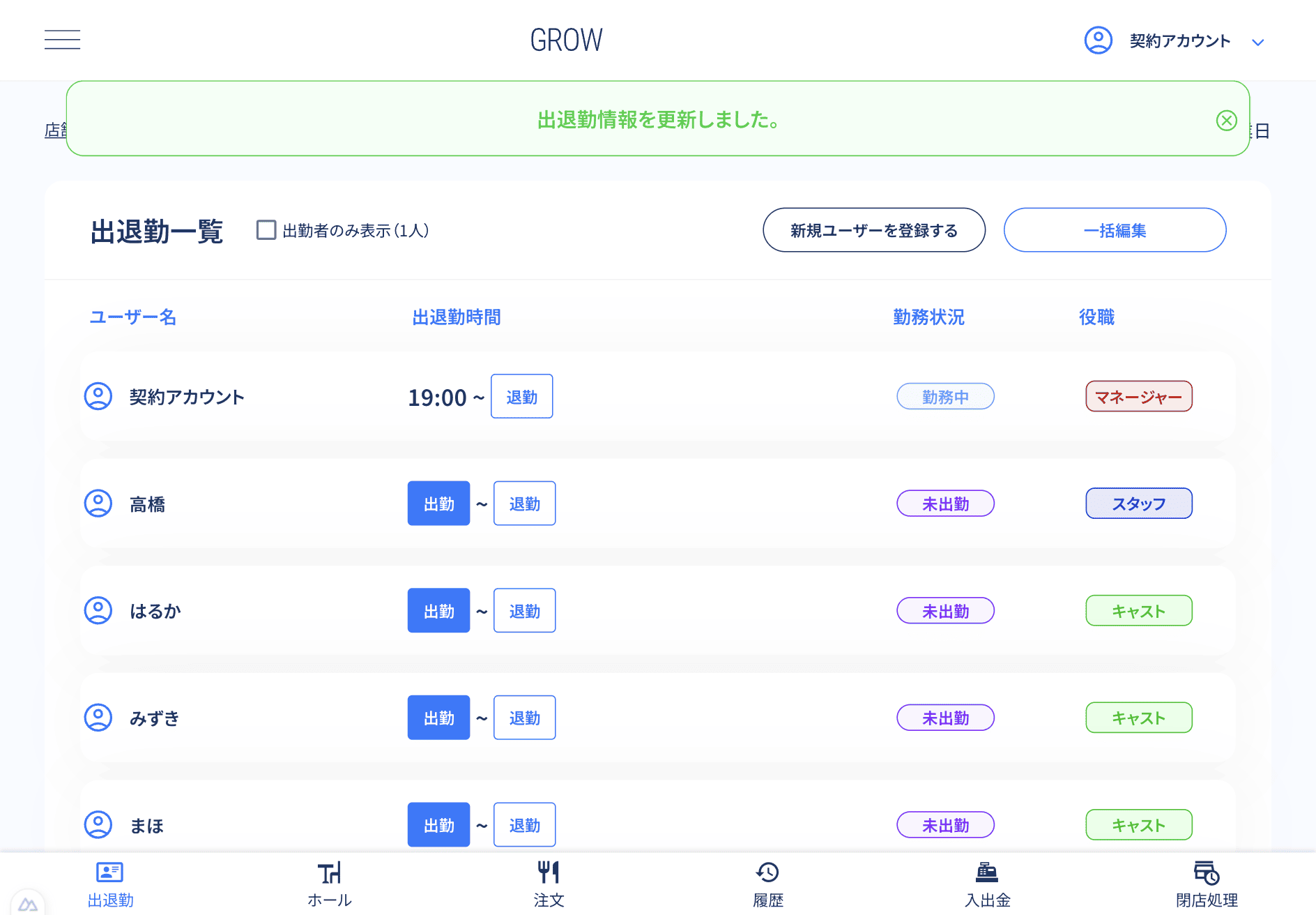Open the hamburger menu
Image resolution: width=1316 pixels, height=915 pixels.
[x=62, y=40]
